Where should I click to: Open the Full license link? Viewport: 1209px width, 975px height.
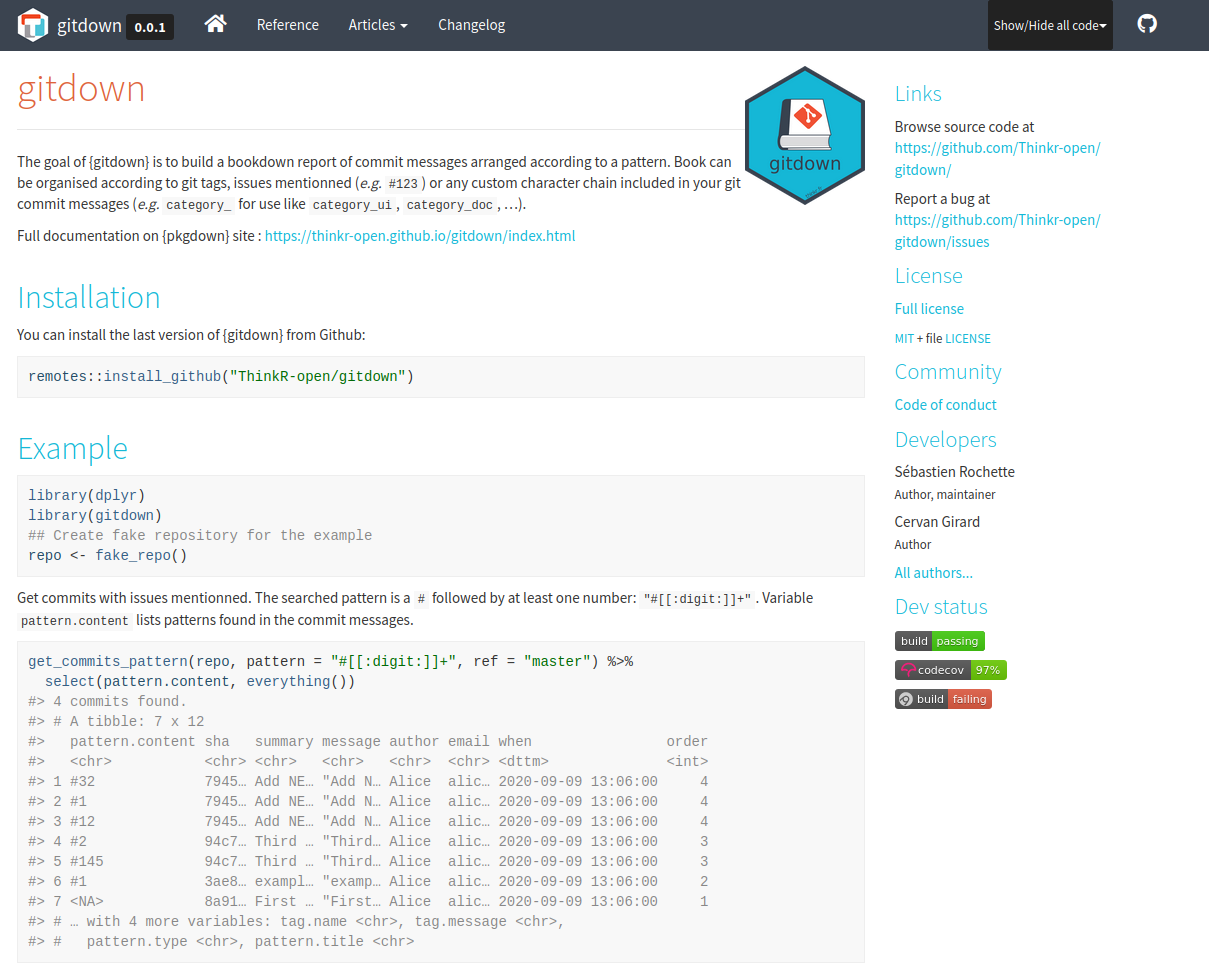pos(929,309)
